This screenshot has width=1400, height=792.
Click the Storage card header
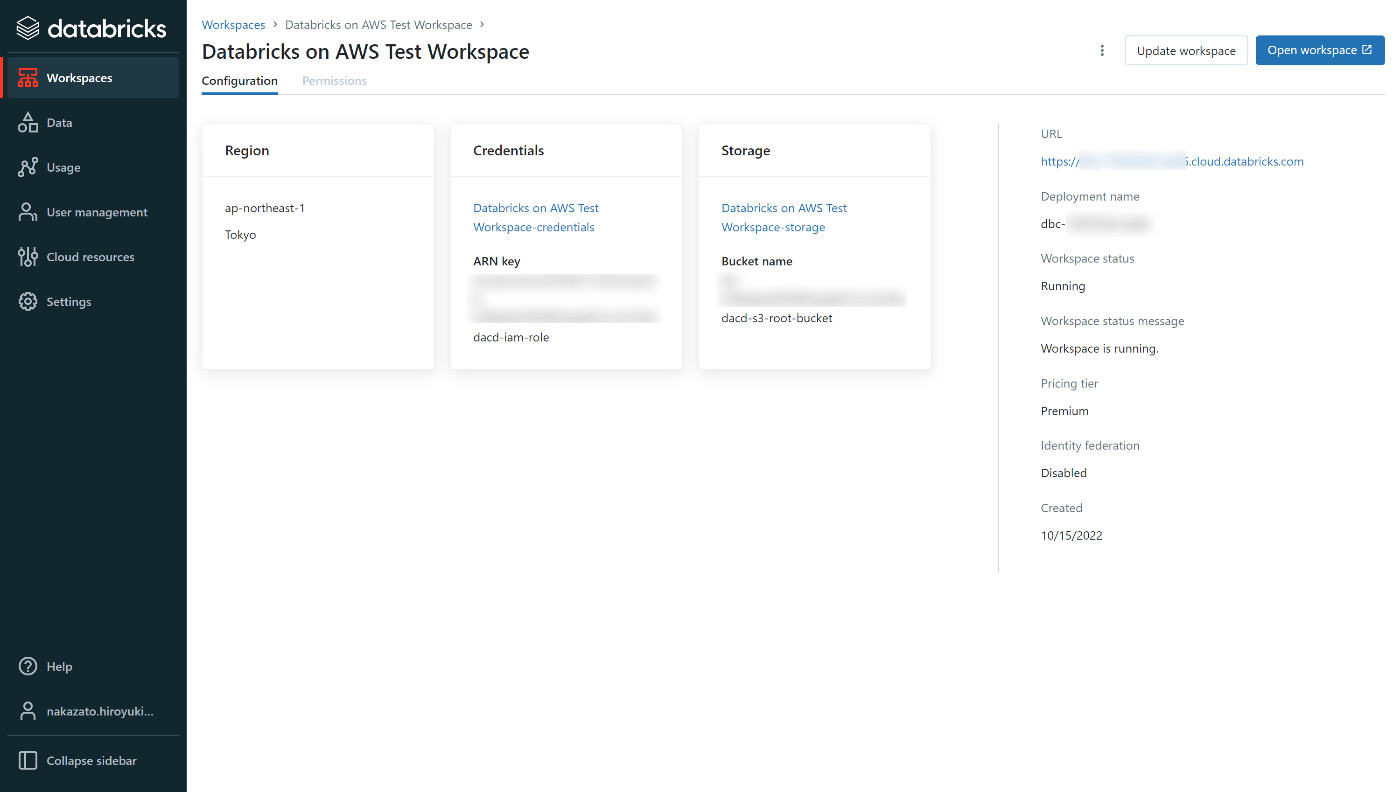(x=746, y=151)
